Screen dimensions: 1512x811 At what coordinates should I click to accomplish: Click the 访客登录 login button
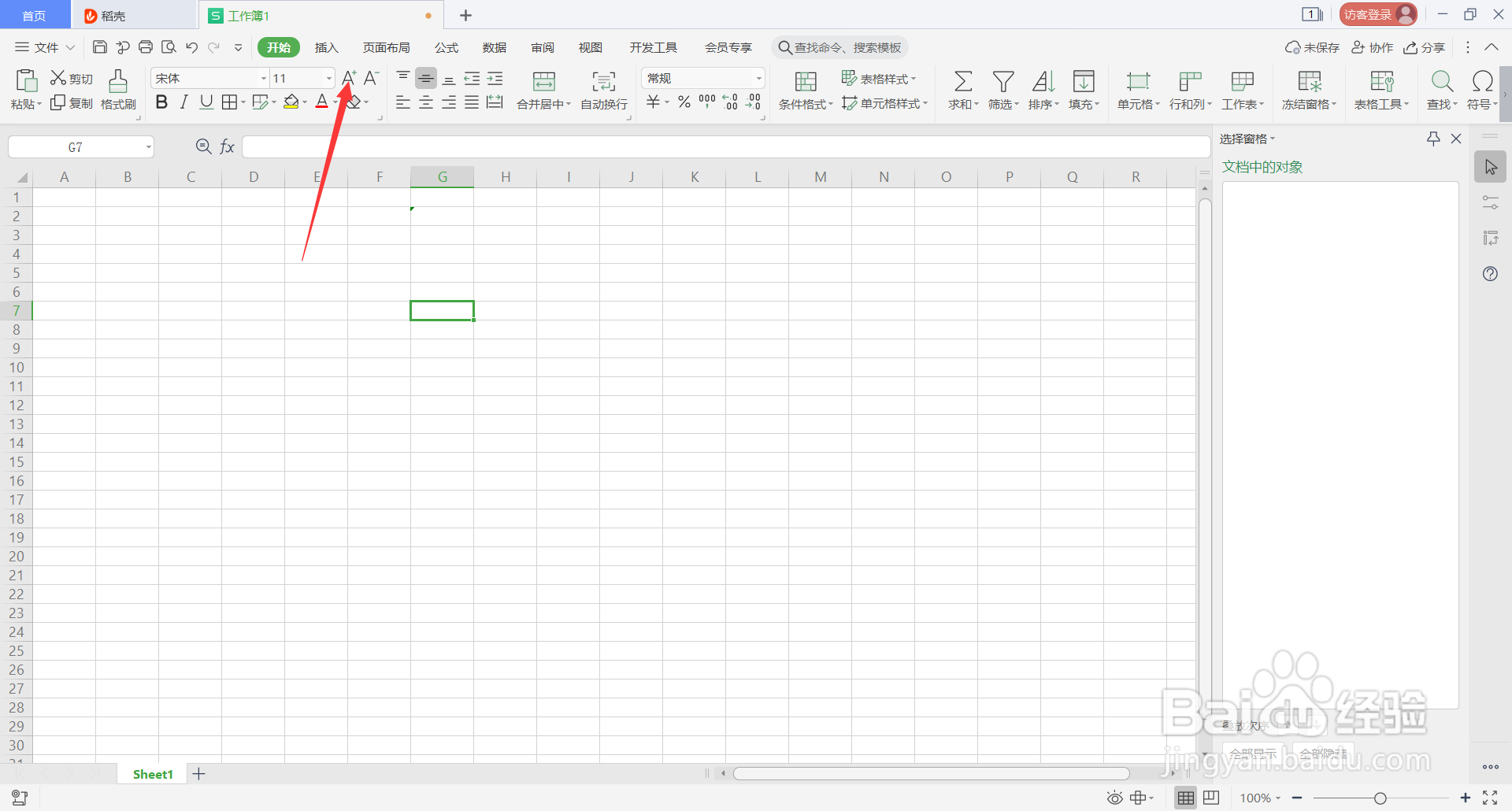pos(1378,14)
